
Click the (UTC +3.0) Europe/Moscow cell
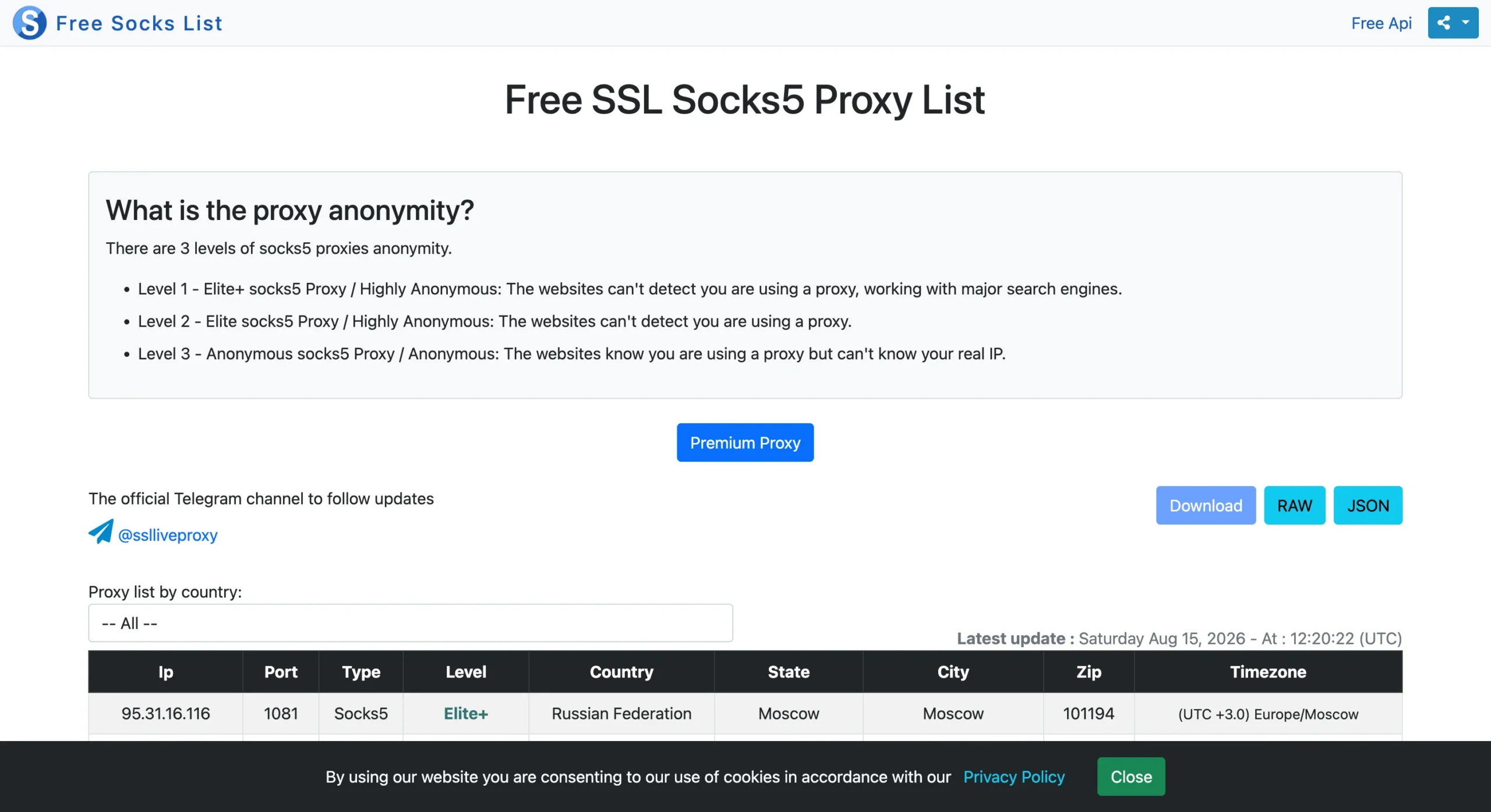pyautogui.click(x=1268, y=714)
